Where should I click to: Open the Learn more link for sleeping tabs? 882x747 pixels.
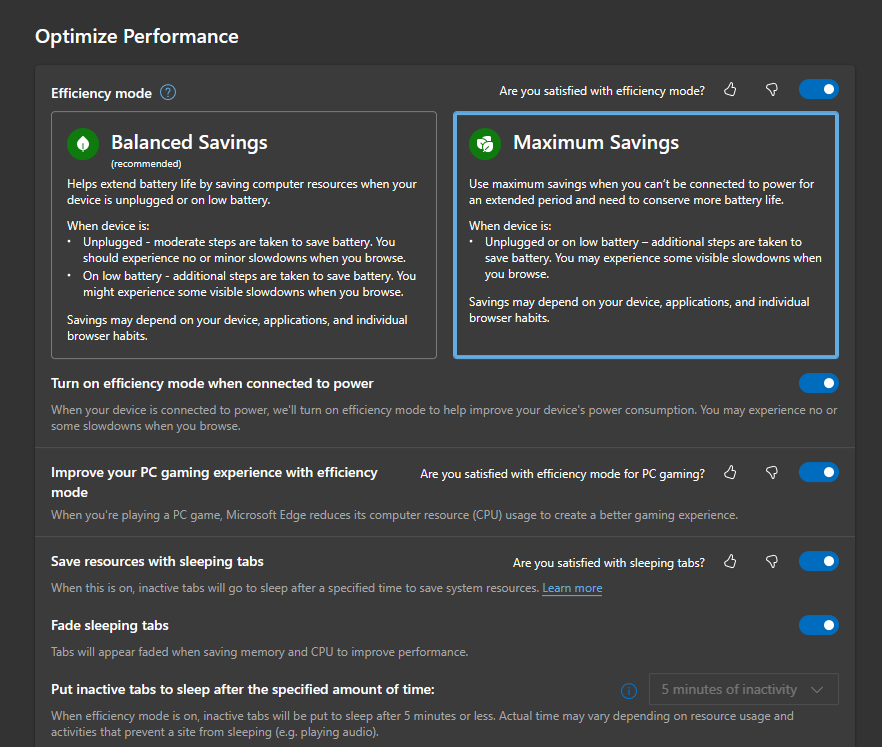[572, 588]
